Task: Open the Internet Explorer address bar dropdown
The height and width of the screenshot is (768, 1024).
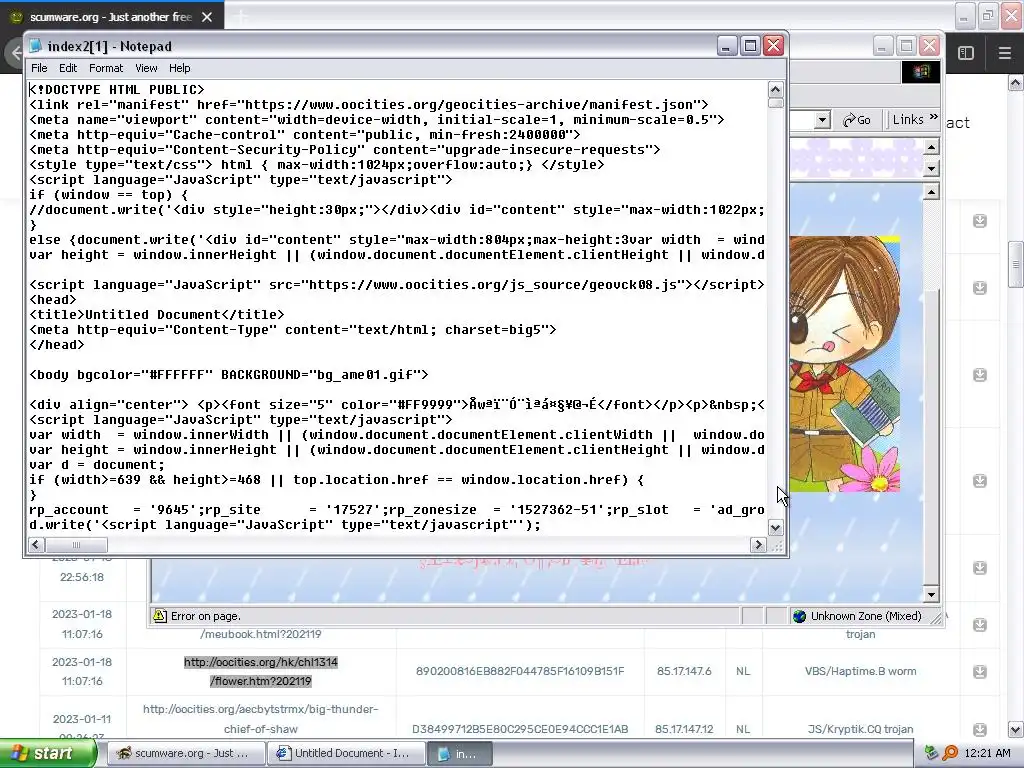Action: [822, 120]
